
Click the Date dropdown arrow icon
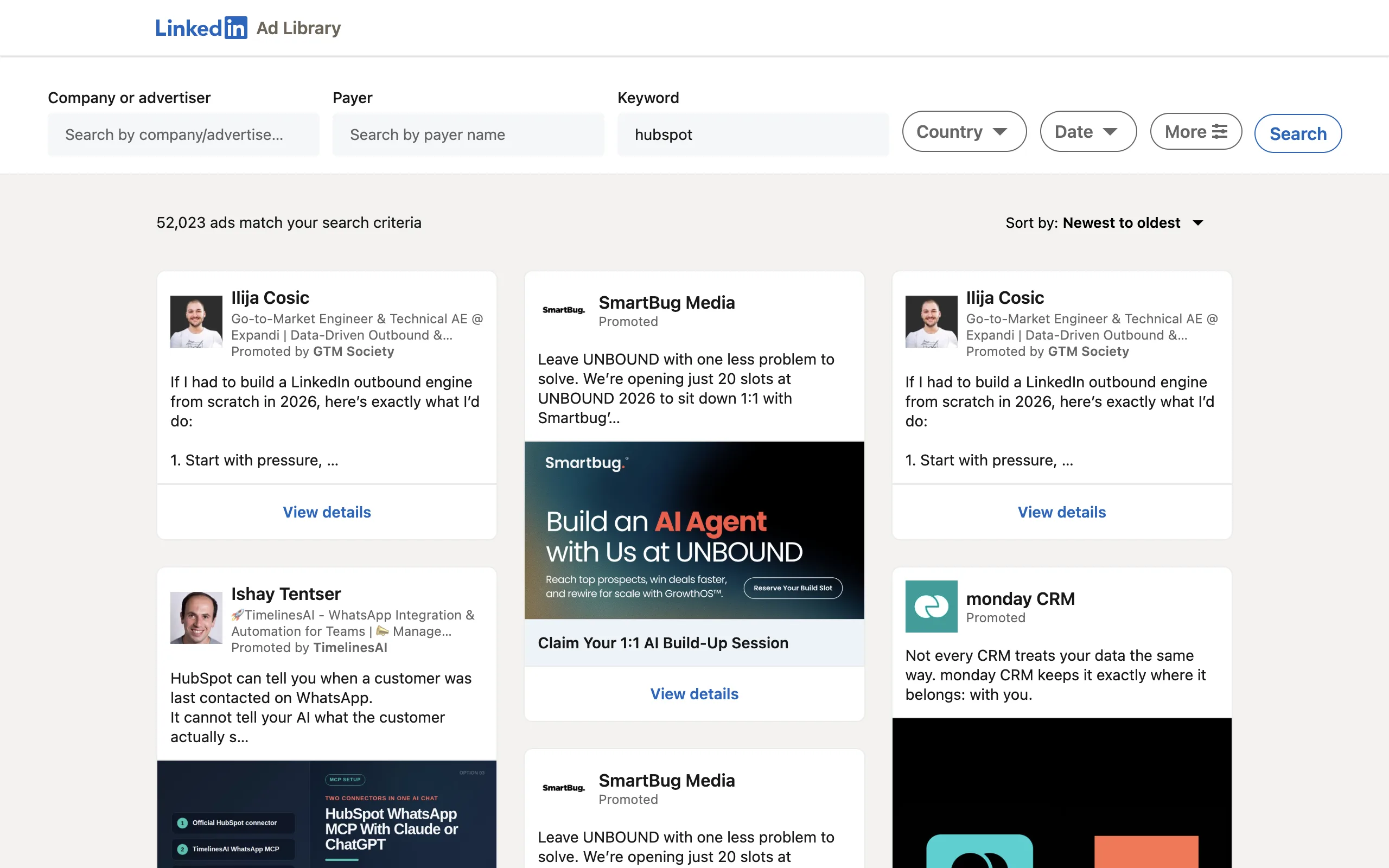(x=1110, y=131)
